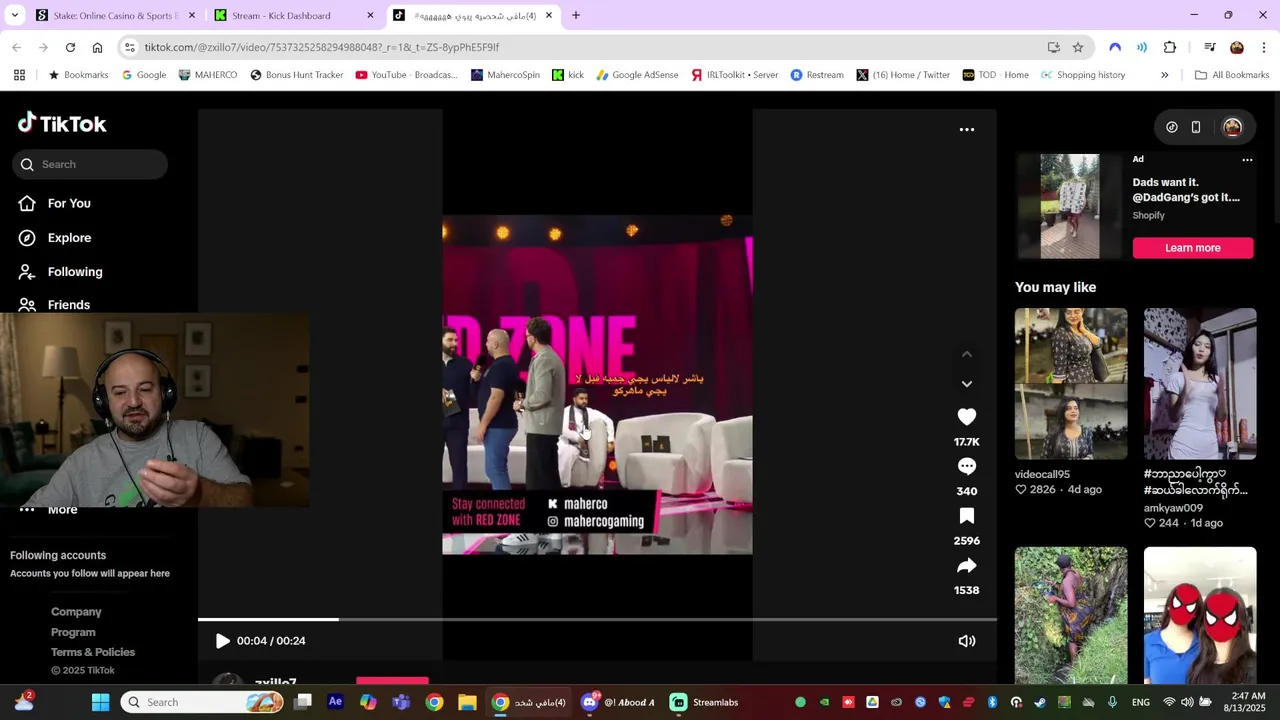Click the TikTok logo
The image size is (1280, 720).
click(62, 123)
